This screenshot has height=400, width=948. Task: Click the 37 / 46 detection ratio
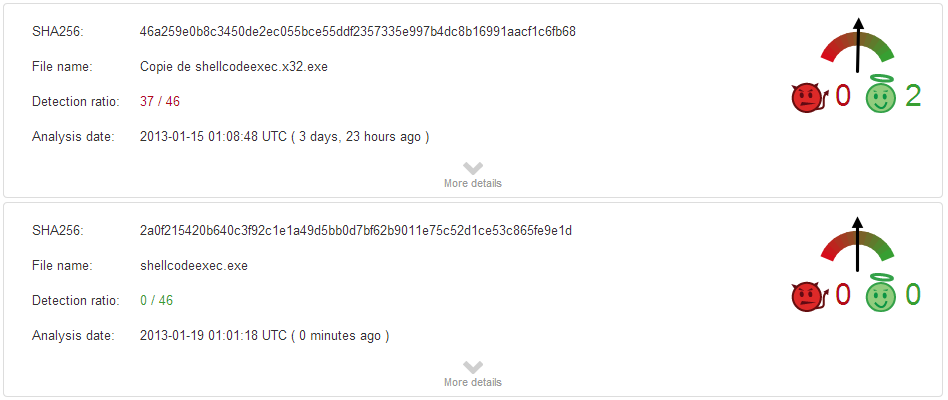160,101
